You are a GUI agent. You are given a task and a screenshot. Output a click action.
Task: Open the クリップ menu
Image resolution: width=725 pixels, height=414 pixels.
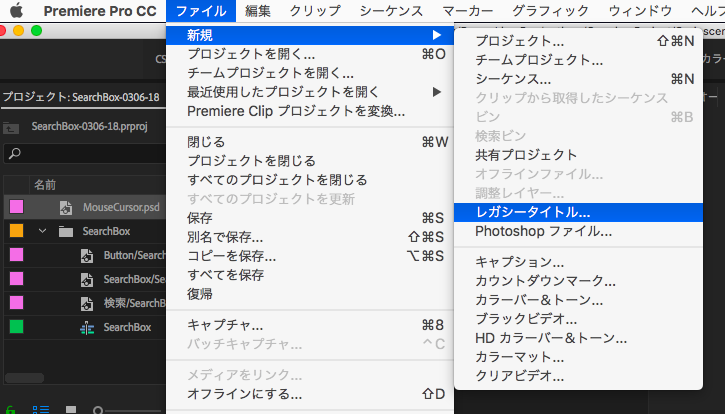315,11
